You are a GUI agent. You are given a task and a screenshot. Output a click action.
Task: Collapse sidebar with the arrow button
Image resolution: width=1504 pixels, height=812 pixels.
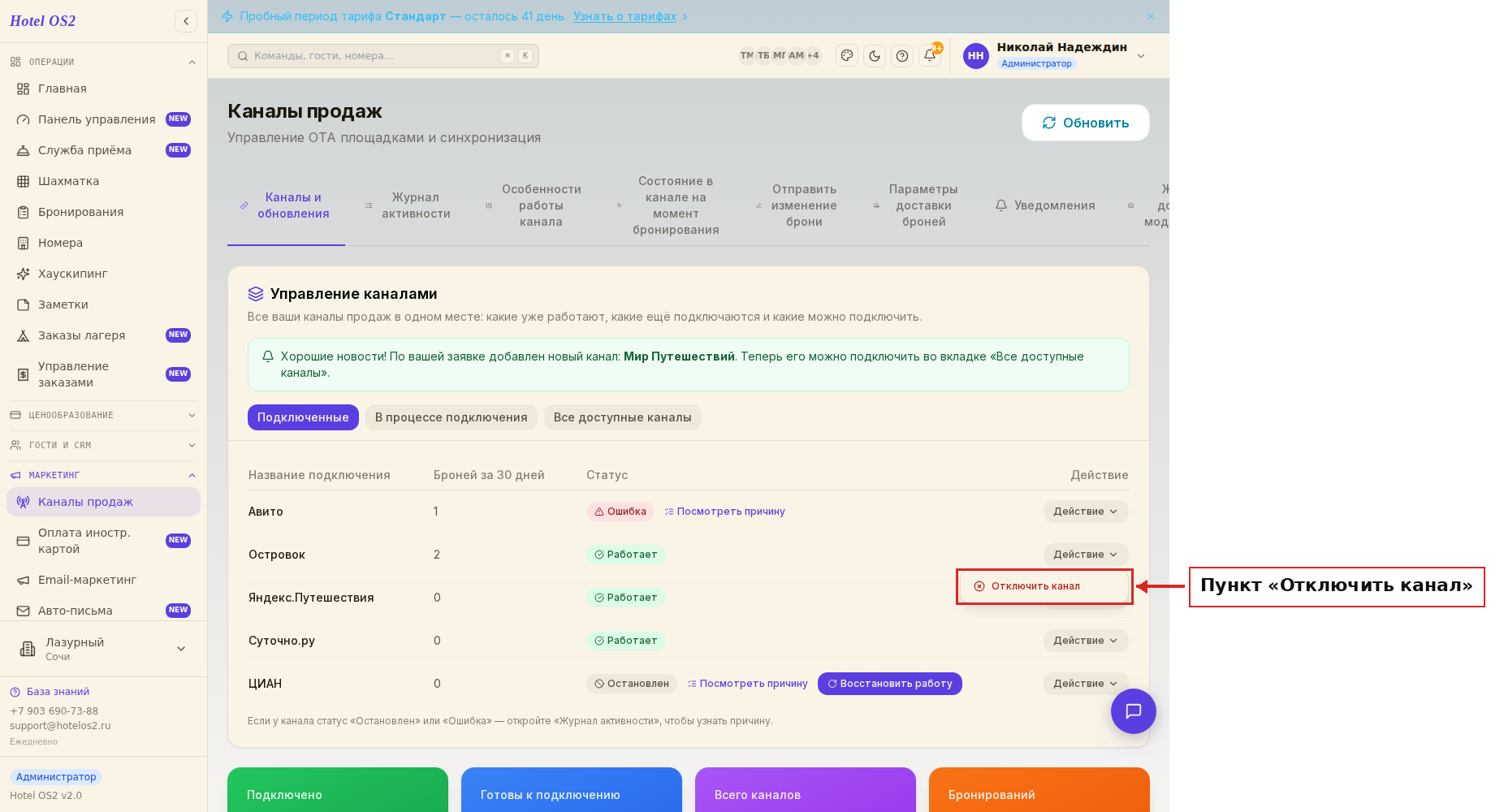(186, 21)
